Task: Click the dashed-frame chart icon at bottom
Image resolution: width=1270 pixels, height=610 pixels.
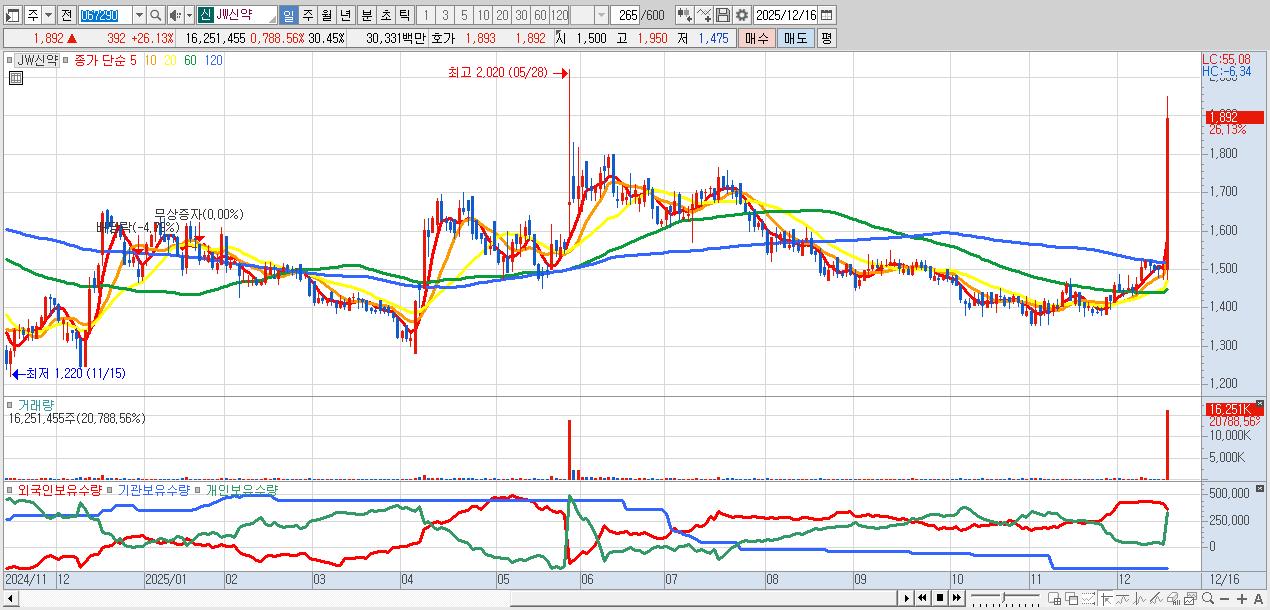Action: (1089, 599)
